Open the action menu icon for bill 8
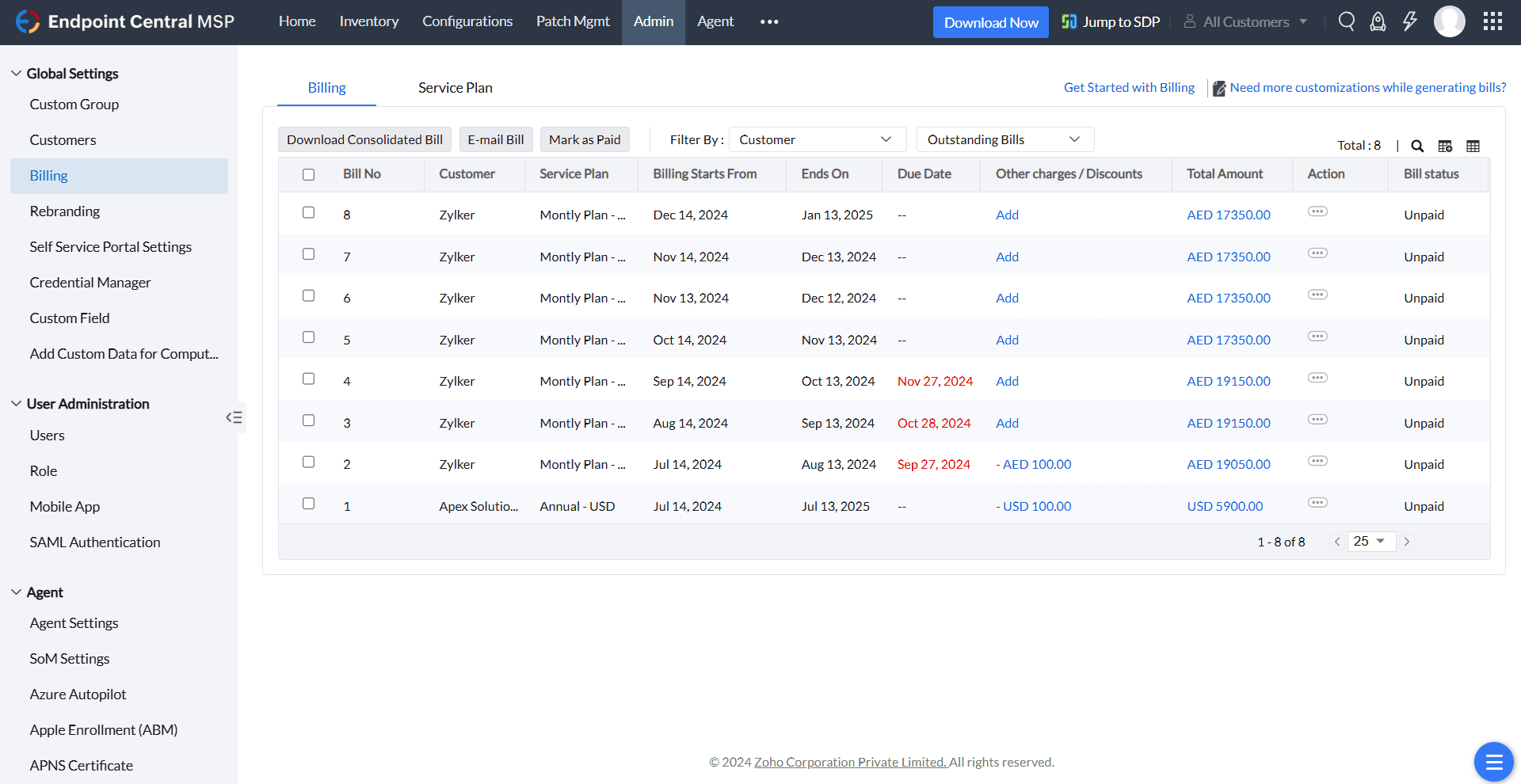Image resolution: width=1521 pixels, height=784 pixels. (1317, 211)
